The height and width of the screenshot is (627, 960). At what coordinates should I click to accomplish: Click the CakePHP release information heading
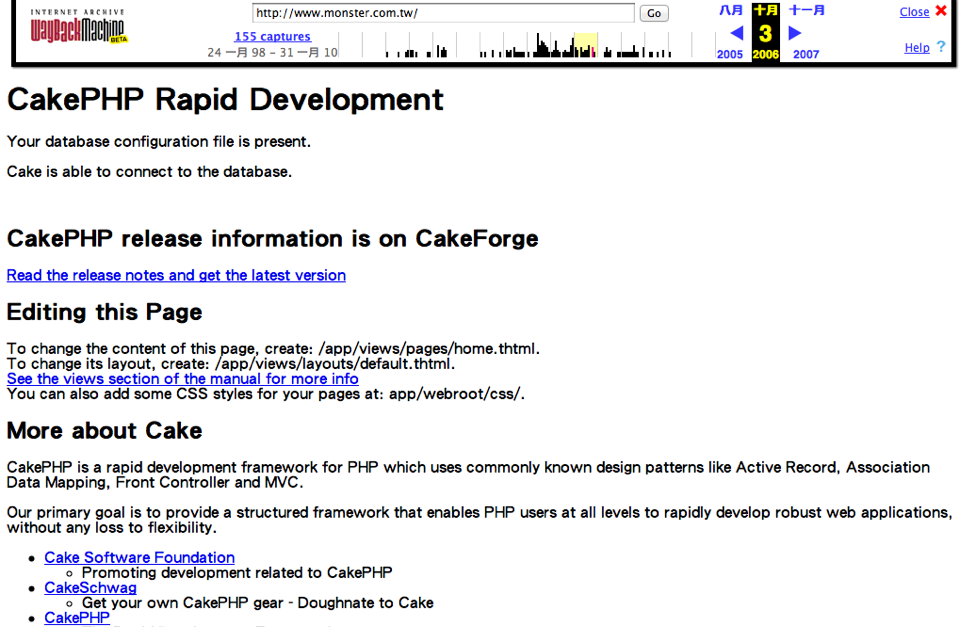pyautogui.click(x=272, y=239)
